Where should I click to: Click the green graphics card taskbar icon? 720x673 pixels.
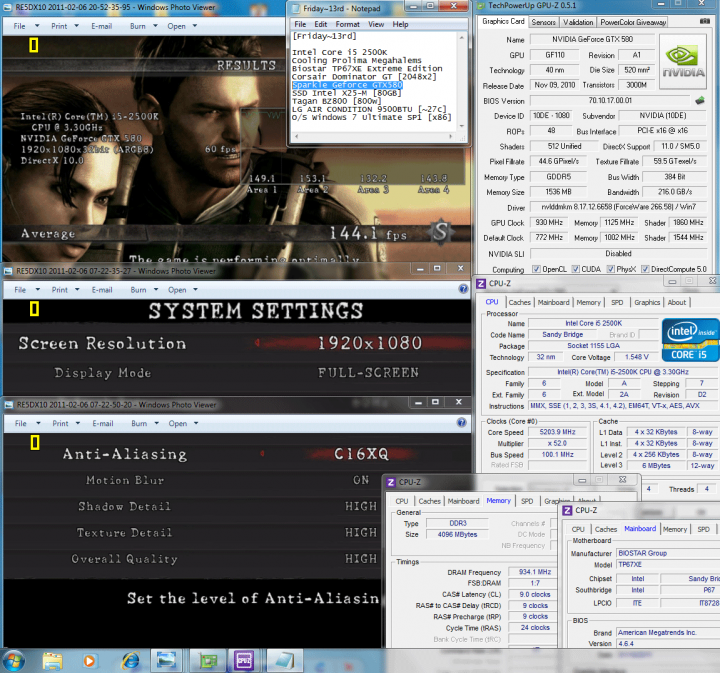(208, 661)
